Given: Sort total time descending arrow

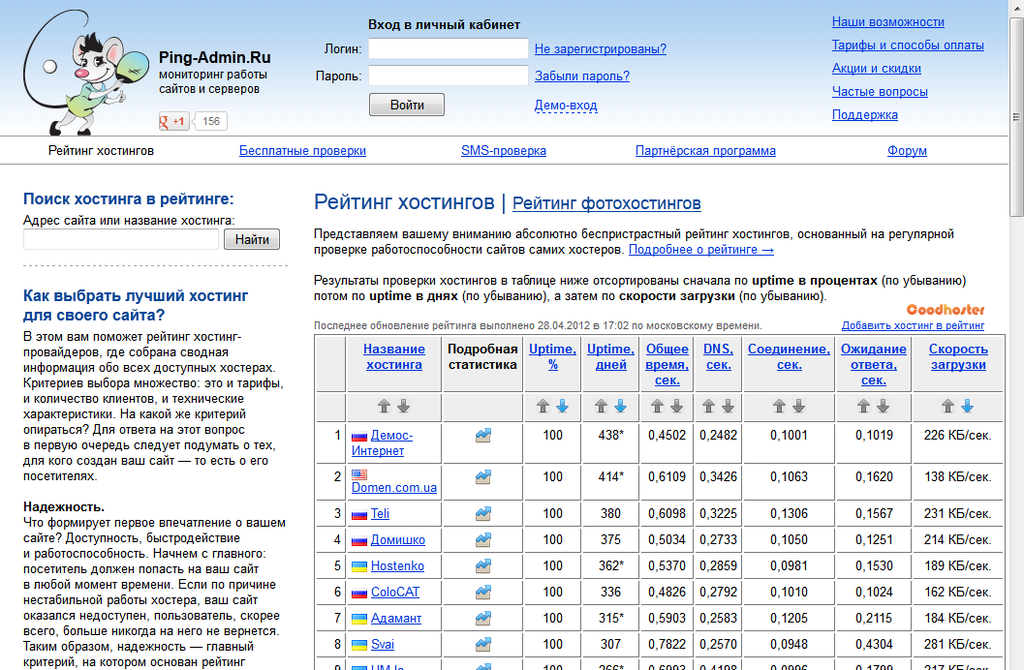Looking at the screenshot, I should coord(677,406).
